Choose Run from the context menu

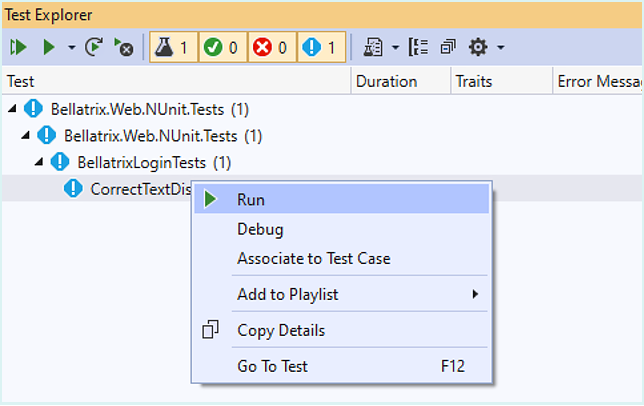coord(342,200)
